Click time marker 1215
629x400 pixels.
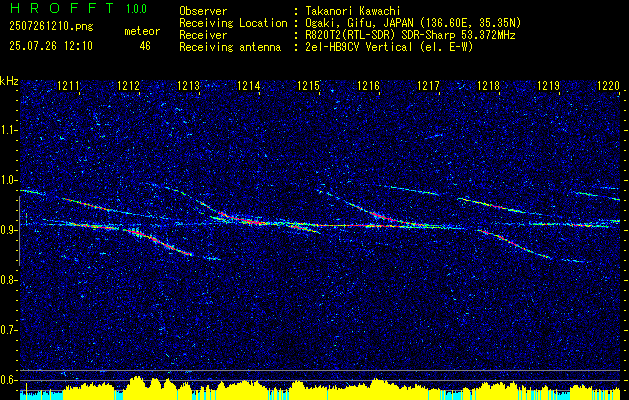(x=308, y=85)
